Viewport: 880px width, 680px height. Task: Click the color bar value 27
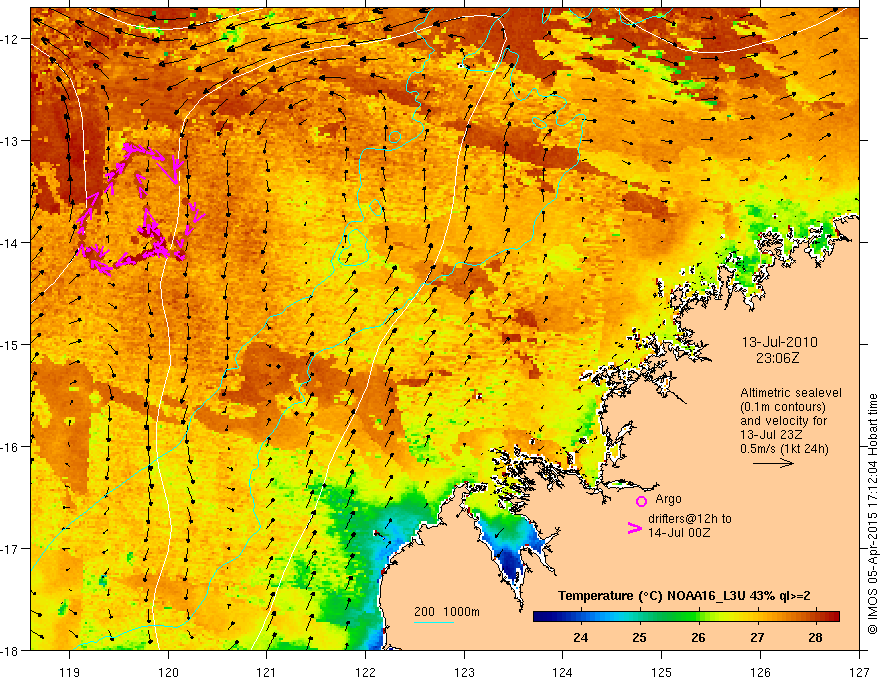pos(757,637)
